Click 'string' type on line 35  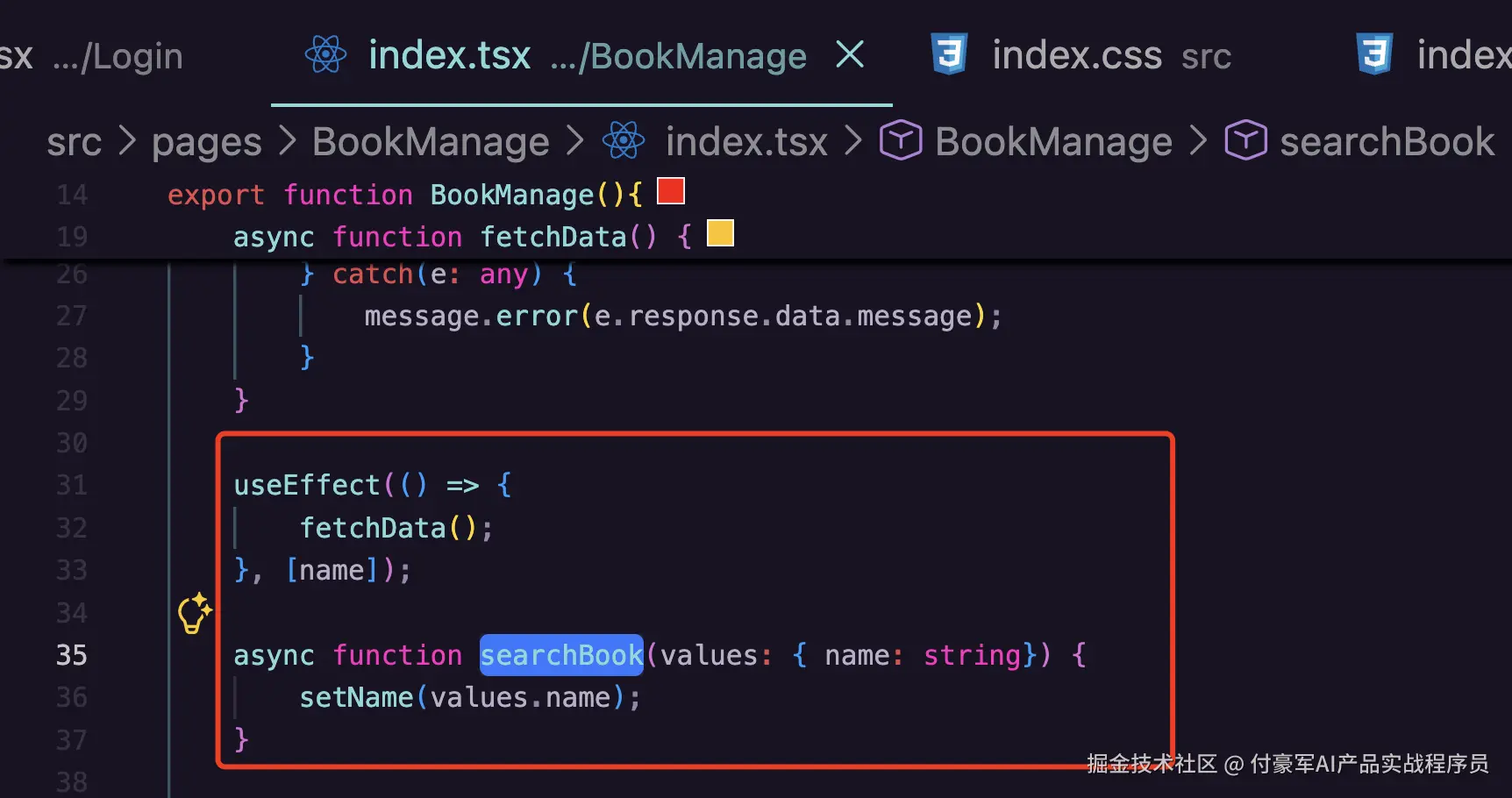[x=973, y=655]
